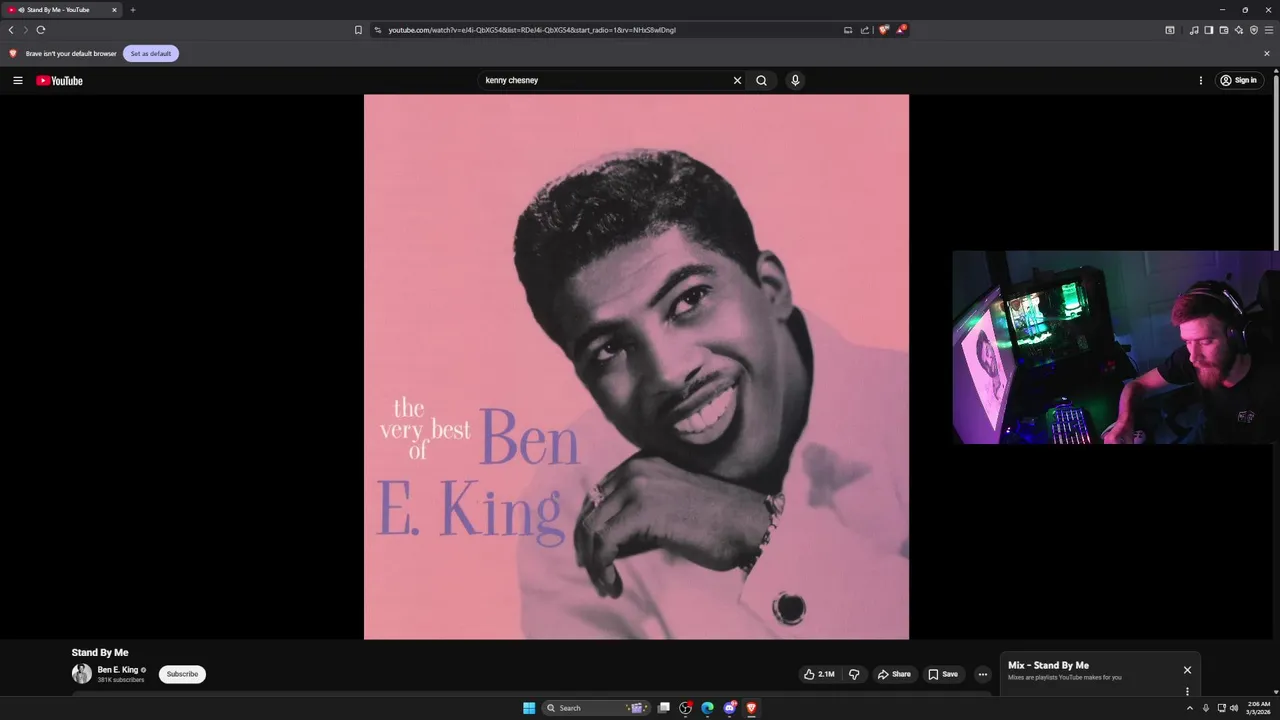The height and width of the screenshot is (720, 1280).
Task: Set Brave as default browser
Action: (x=151, y=53)
